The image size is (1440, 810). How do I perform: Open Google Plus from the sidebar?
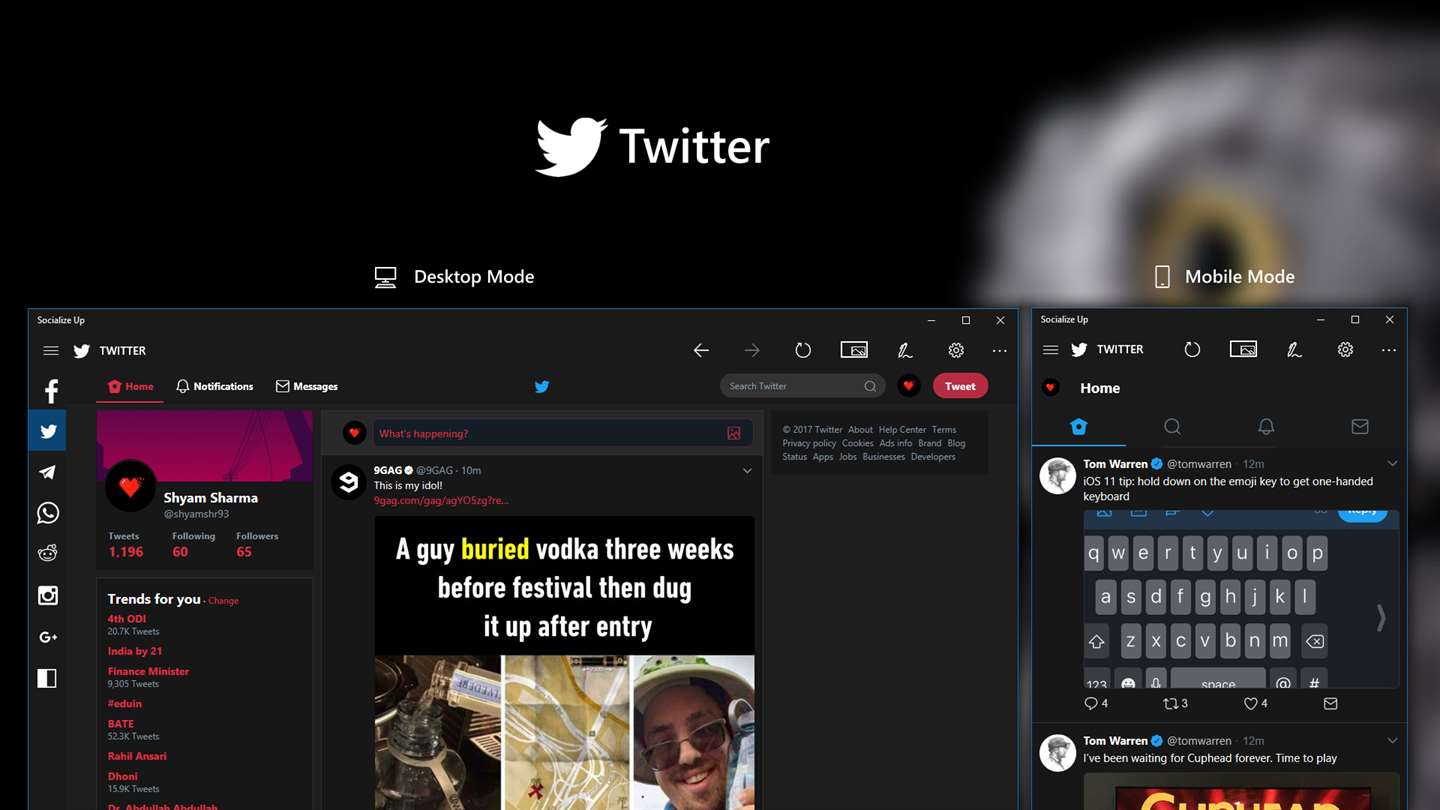(47, 637)
